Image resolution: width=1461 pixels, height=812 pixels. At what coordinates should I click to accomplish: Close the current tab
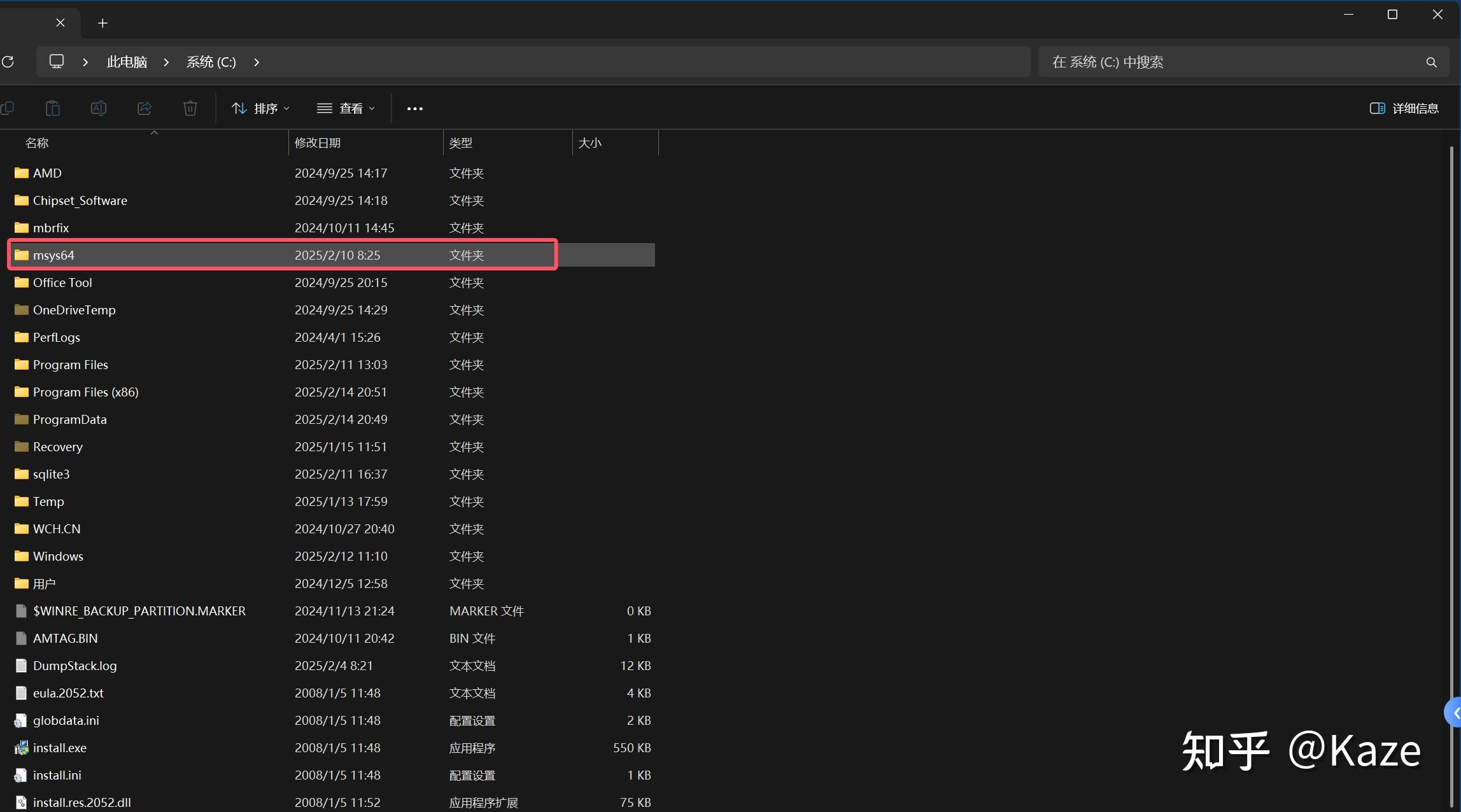[60, 23]
